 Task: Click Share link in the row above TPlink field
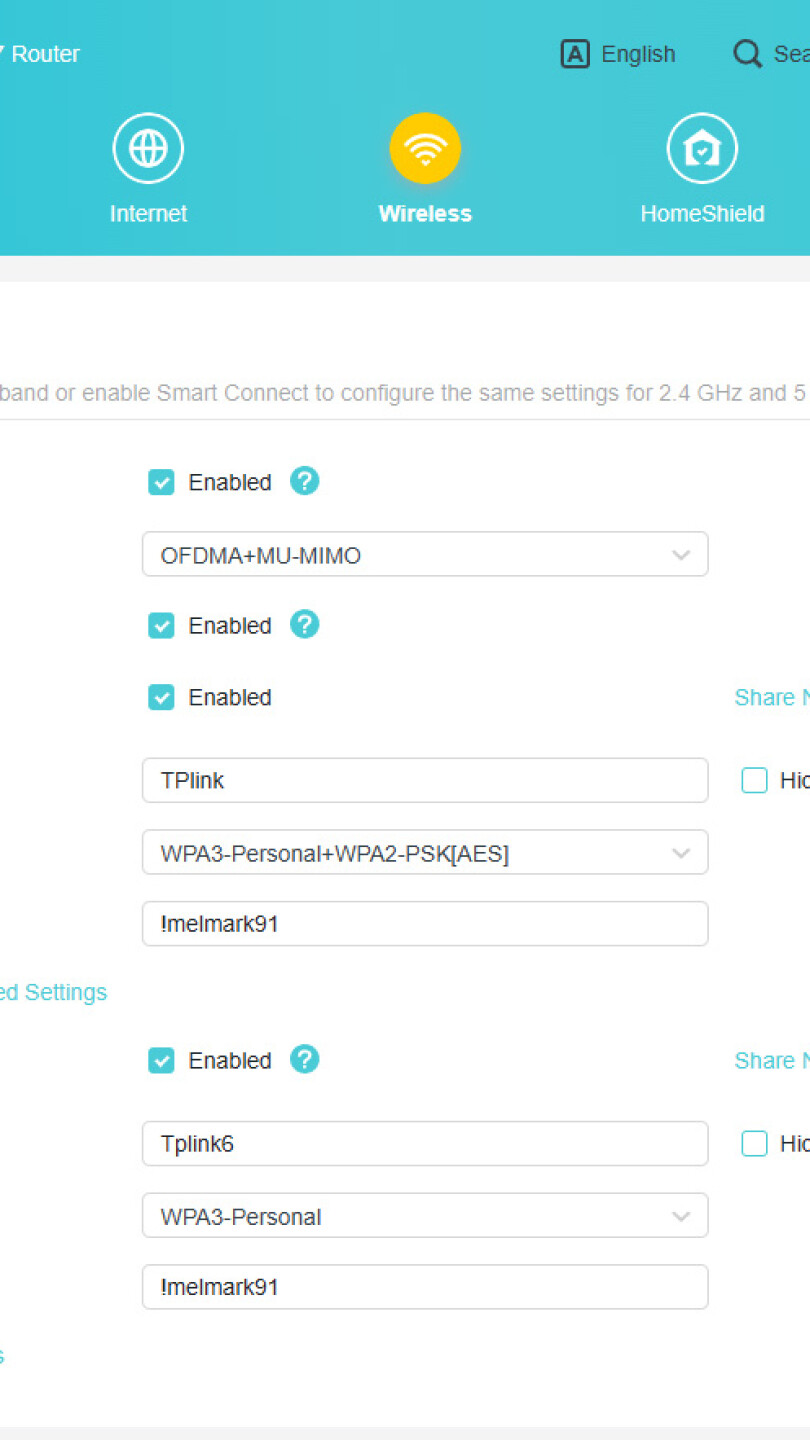[x=771, y=697]
